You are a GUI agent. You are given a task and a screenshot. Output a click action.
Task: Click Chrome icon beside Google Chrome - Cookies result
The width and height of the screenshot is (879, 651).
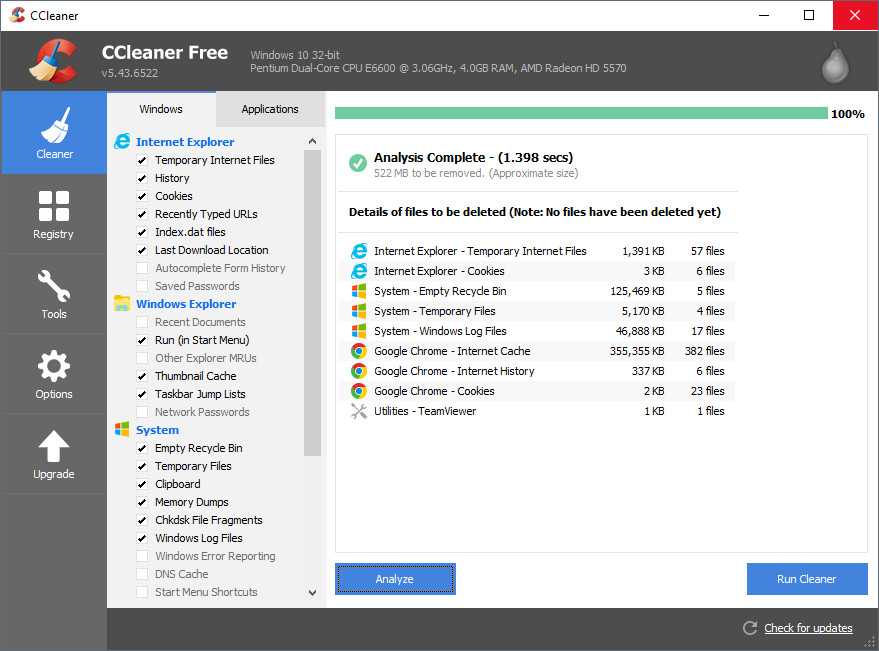click(359, 391)
